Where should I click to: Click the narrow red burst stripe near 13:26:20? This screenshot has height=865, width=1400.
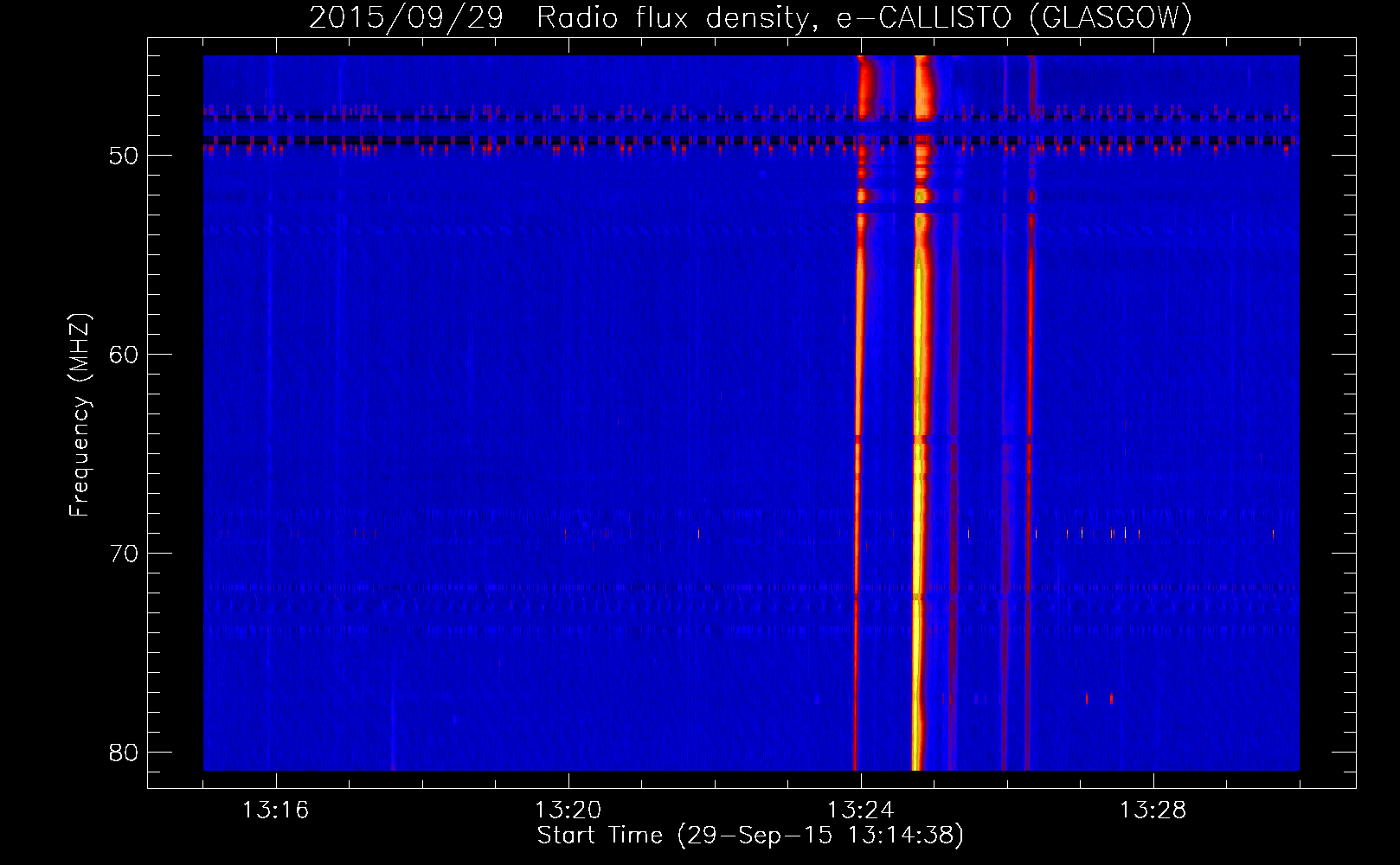pos(1030,415)
